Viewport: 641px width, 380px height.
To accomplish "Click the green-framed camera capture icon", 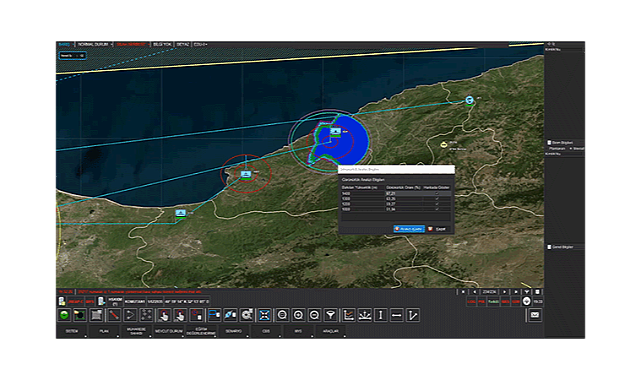I will pyautogui.click(x=80, y=315).
